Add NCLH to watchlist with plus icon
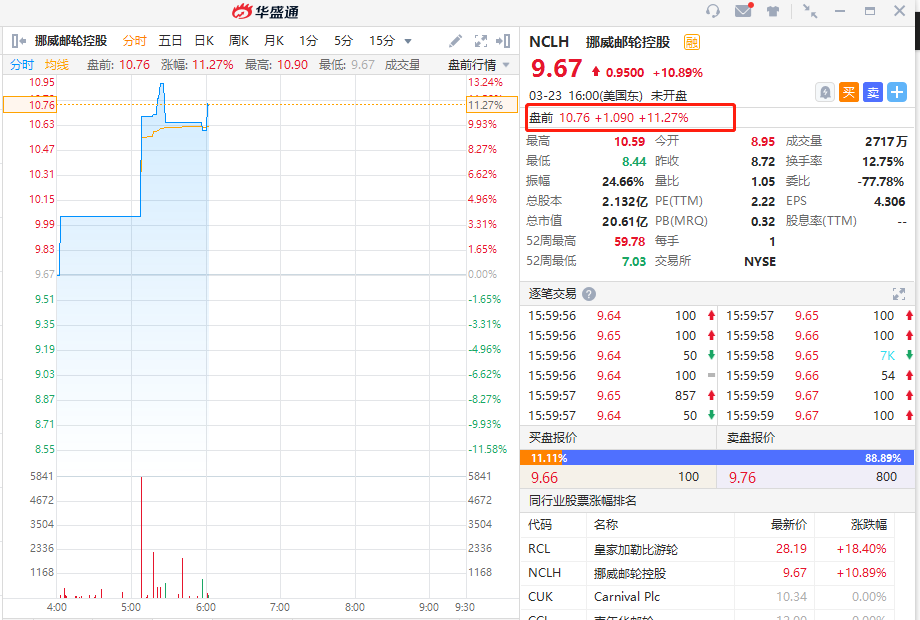Screen dimensions: 920x620 tap(897, 93)
